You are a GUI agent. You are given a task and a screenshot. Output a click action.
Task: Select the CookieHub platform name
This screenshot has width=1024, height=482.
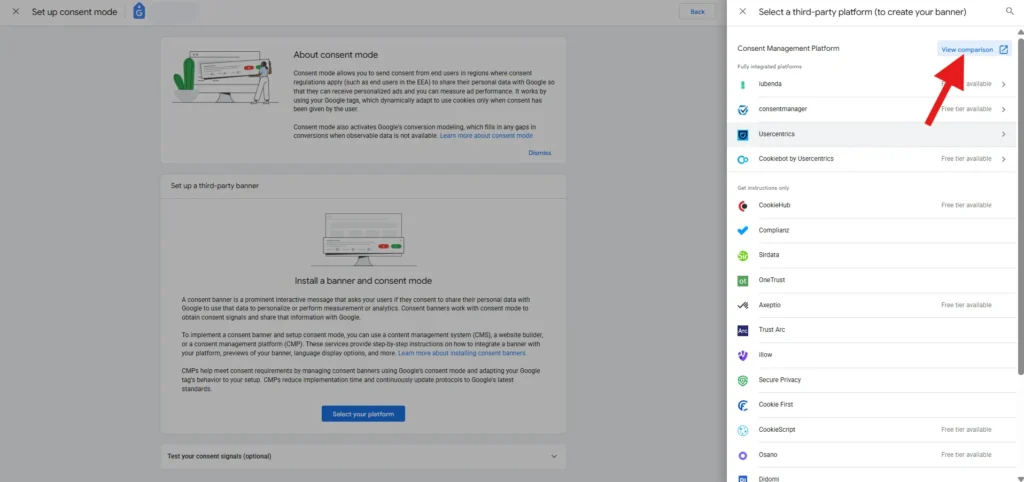[774, 205]
